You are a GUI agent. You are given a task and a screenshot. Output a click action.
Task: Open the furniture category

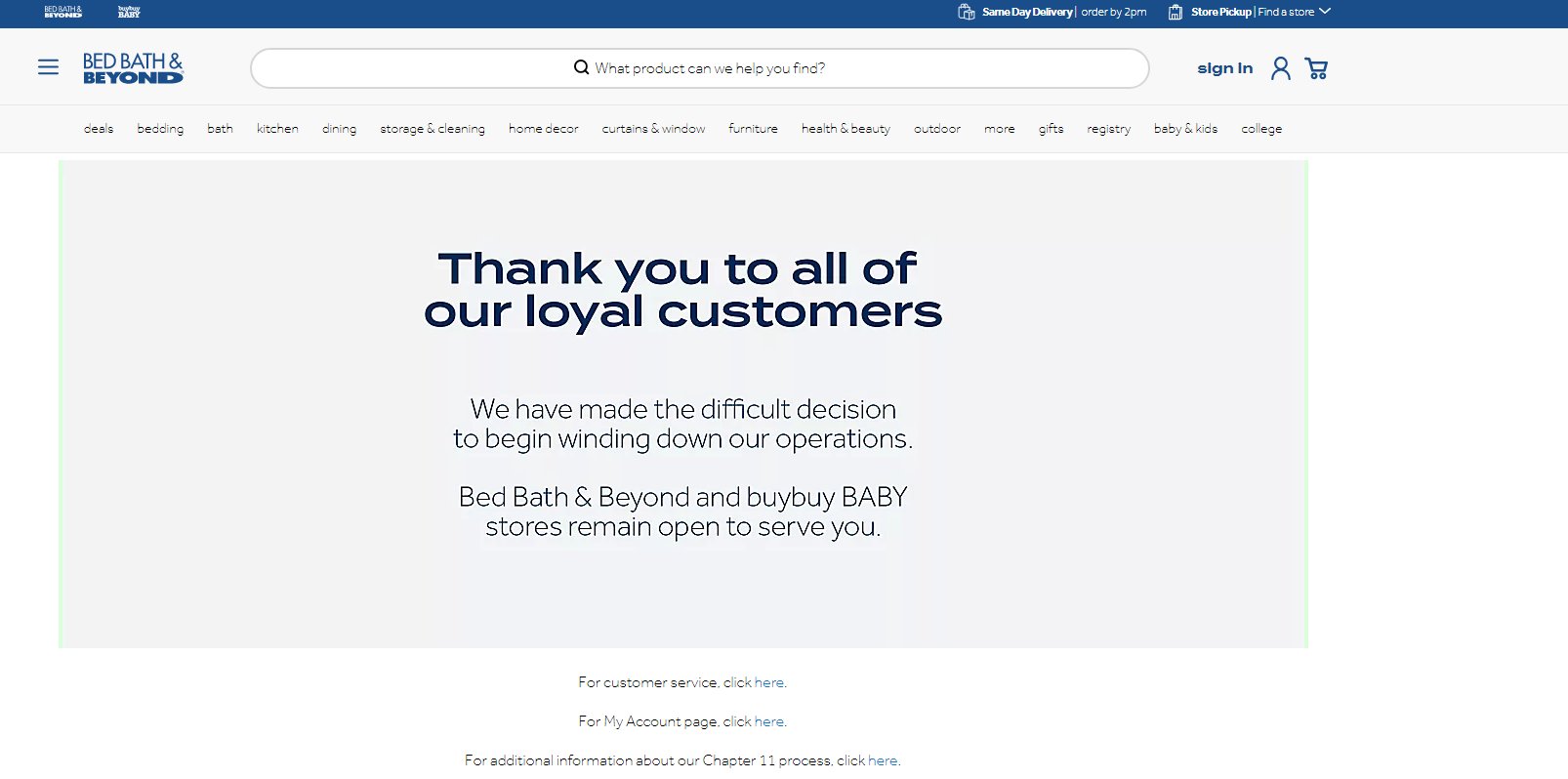[x=753, y=129]
